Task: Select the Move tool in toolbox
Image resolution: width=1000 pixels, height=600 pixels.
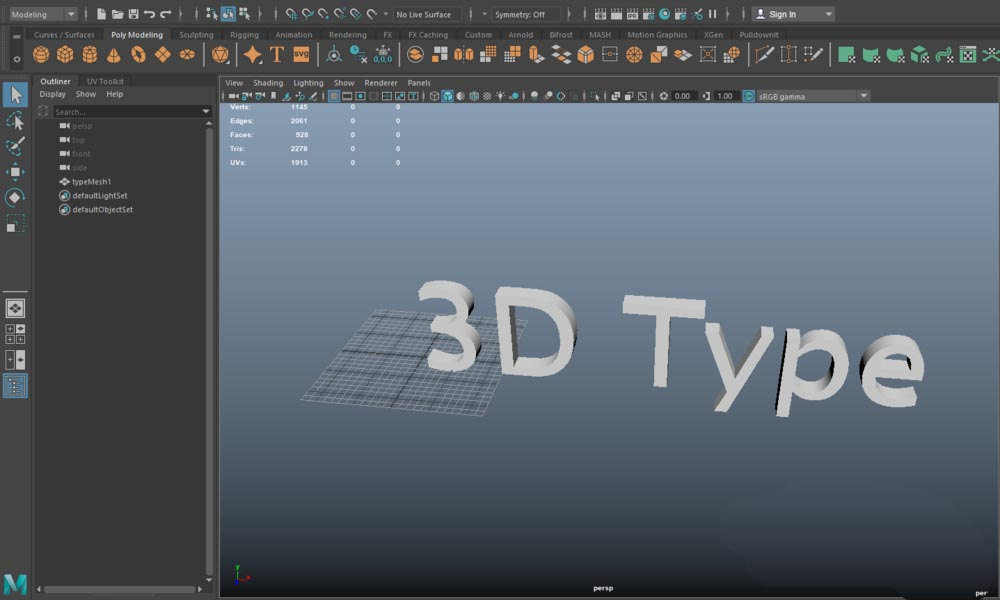Action: (x=15, y=172)
